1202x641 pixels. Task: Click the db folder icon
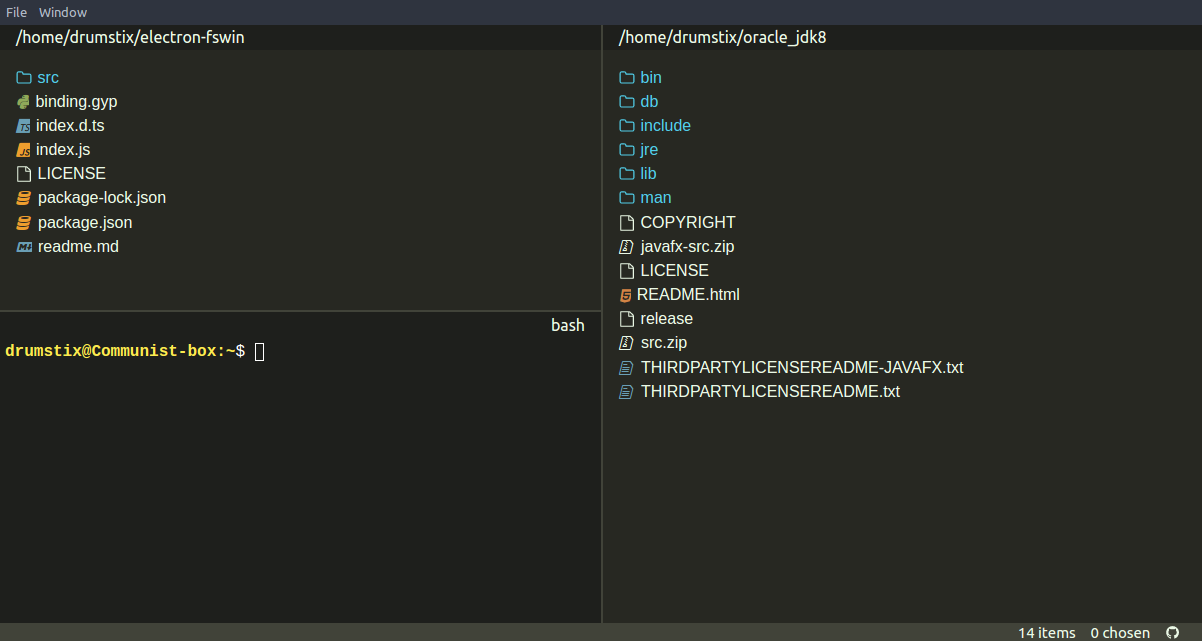tap(627, 101)
